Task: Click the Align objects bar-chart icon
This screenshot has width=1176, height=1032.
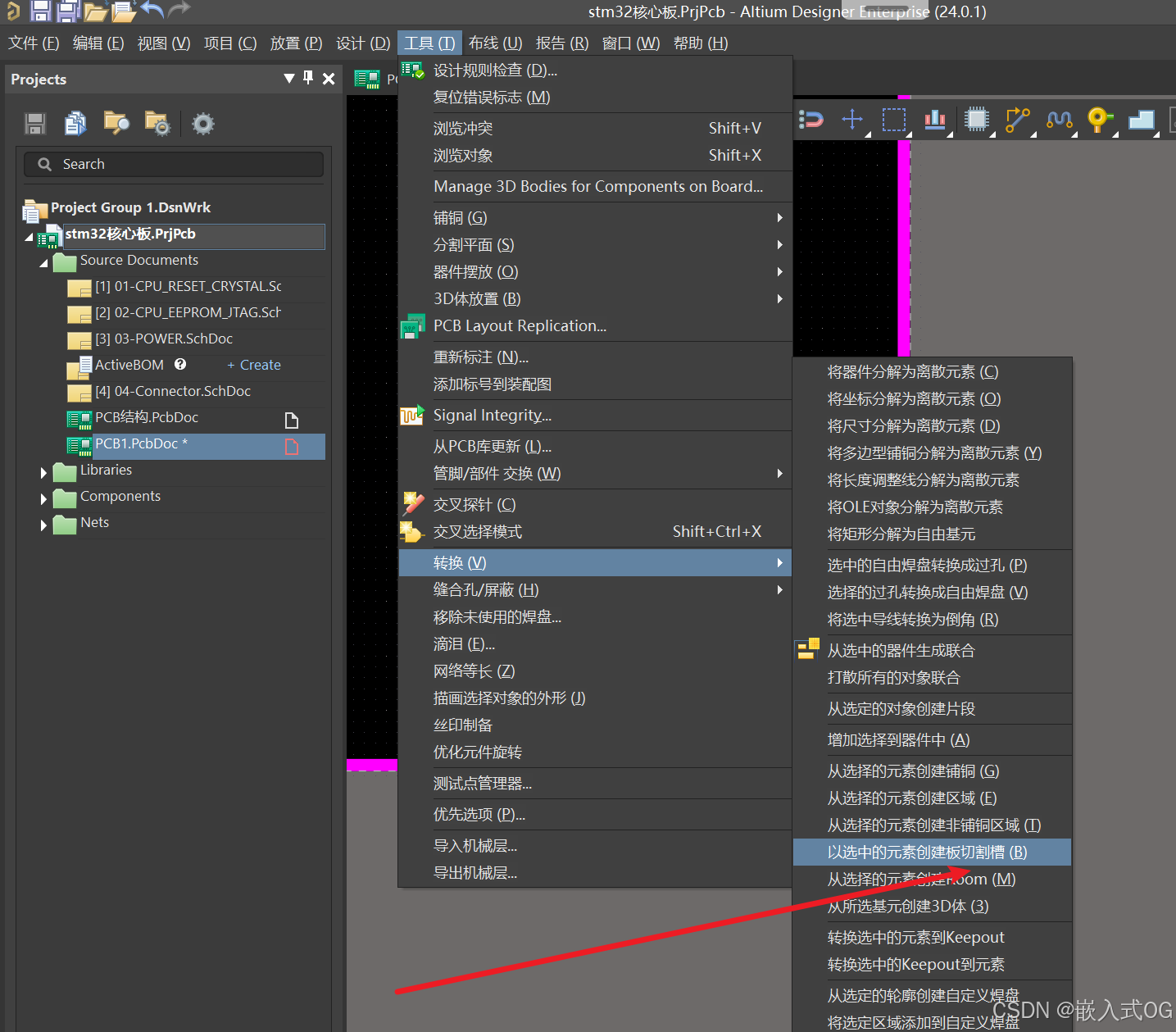Action: pos(935,120)
